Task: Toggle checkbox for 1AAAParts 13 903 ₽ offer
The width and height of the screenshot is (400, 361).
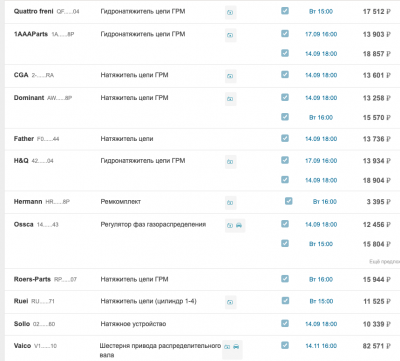Action: (x=285, y=34)
